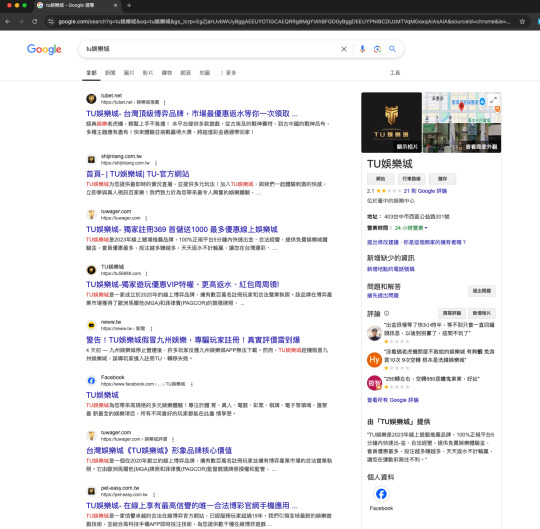Expand the 更多 more tabs menu
The image size is (540, 529).
point(228,73)
